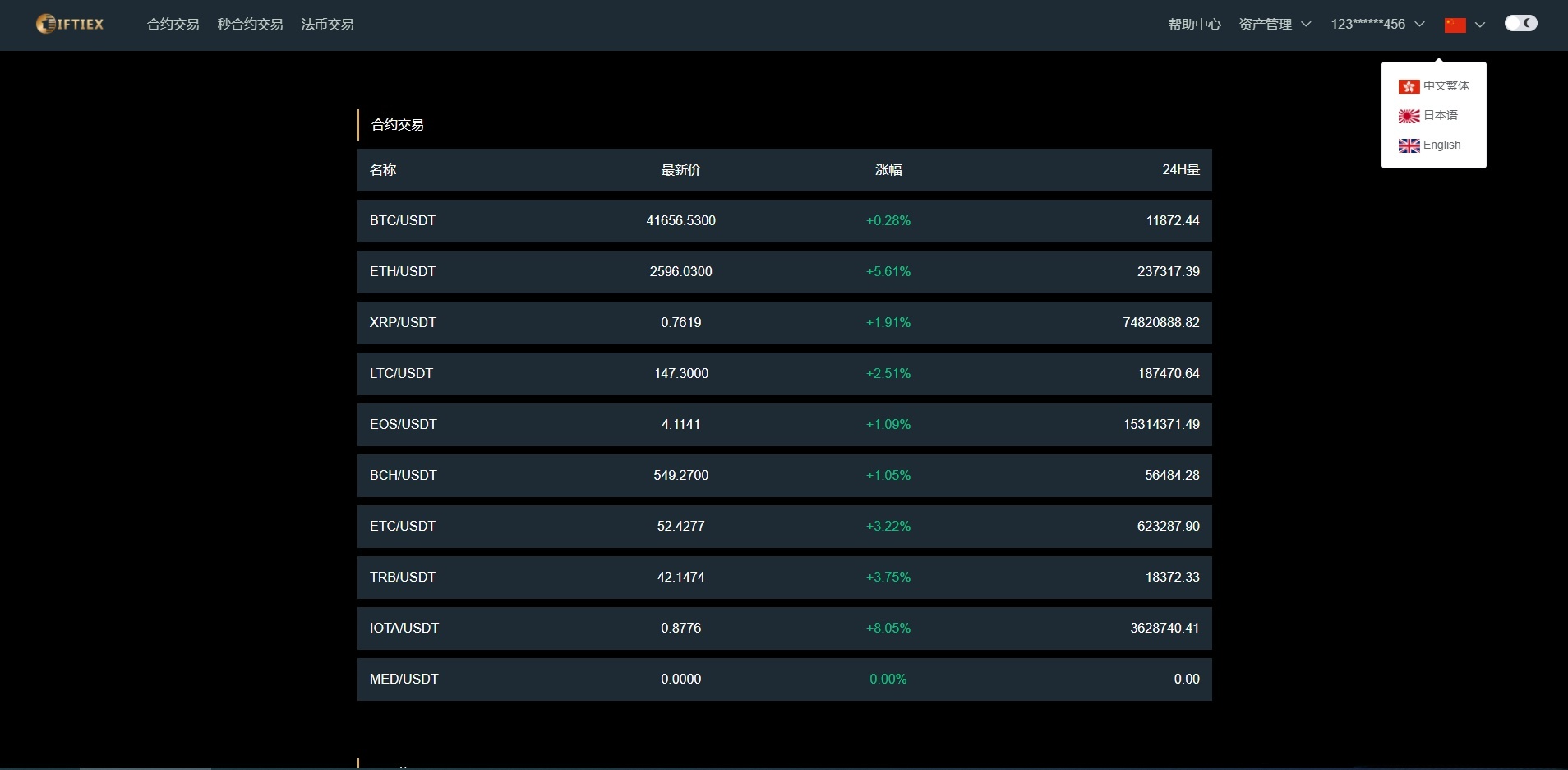Click the IFTIEX logo icon
The height and width of the screenshot is (770, 1568).
click(x=46, y=25)
